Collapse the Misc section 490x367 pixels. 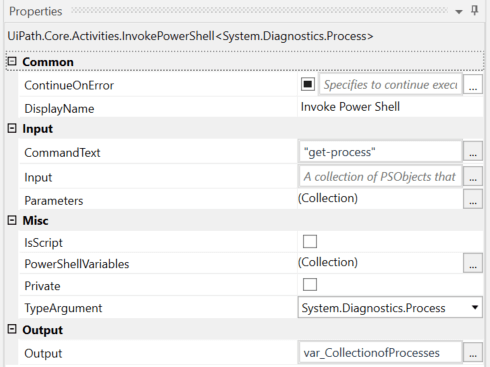[12, 220]
